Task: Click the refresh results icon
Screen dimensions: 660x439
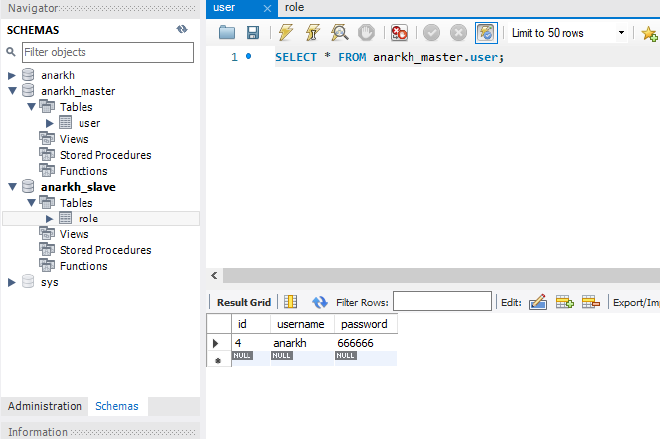Action: [320, 302]
